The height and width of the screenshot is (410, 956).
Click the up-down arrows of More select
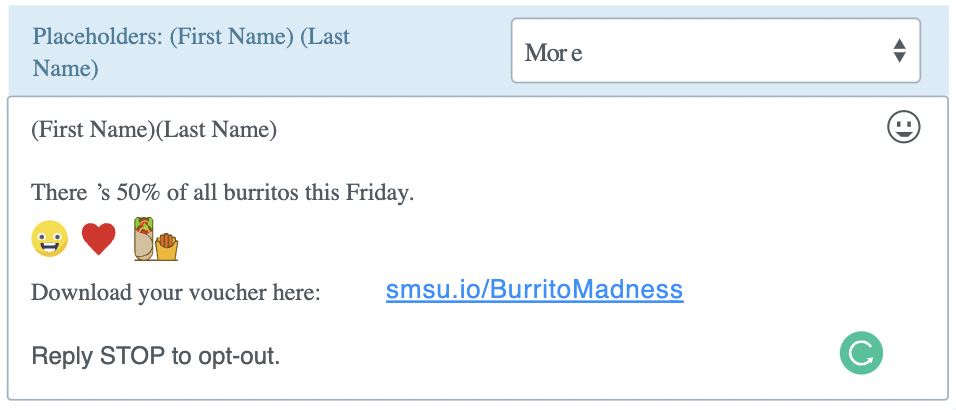point(899,51)
